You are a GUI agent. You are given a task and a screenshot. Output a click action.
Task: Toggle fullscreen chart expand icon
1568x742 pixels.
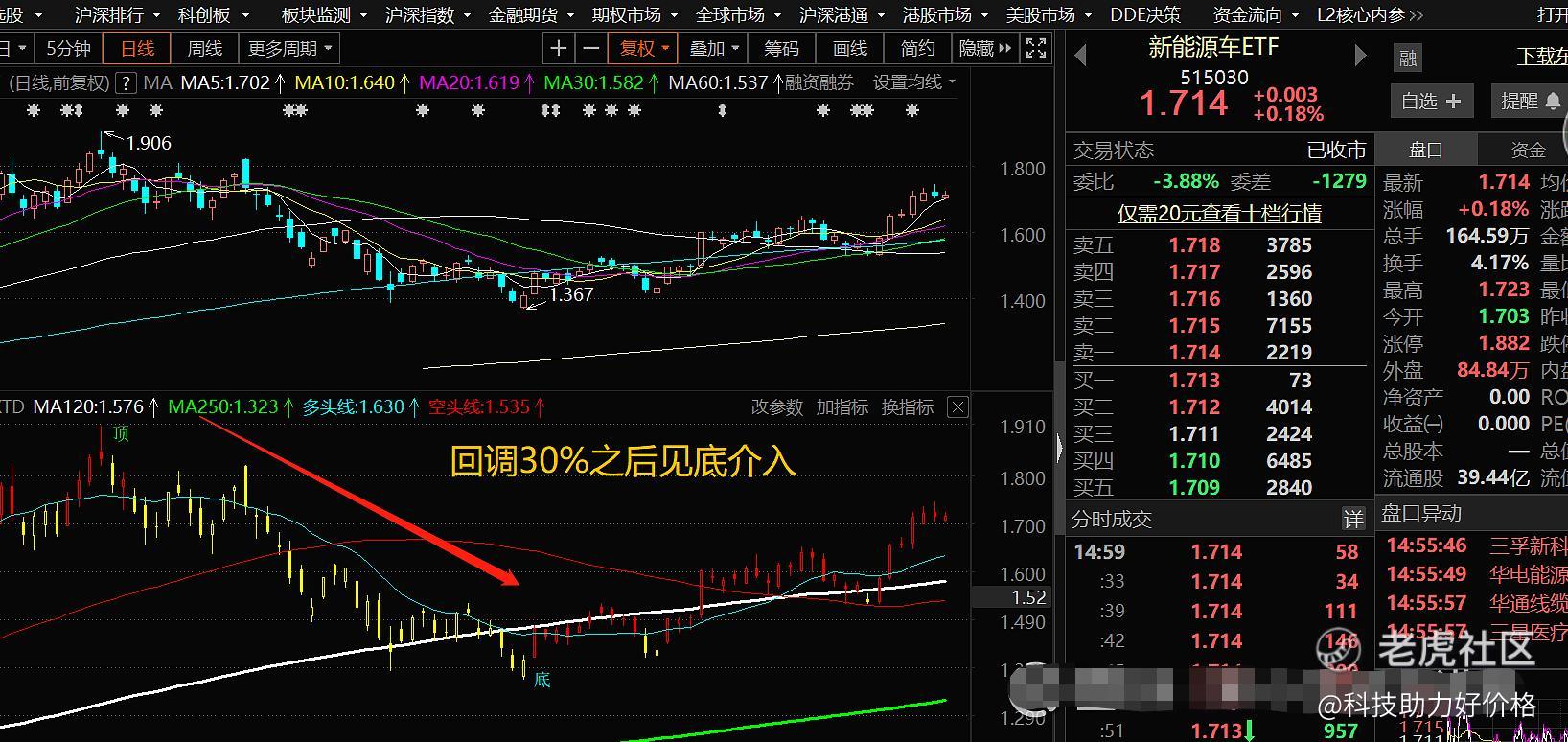point(1036,48)
